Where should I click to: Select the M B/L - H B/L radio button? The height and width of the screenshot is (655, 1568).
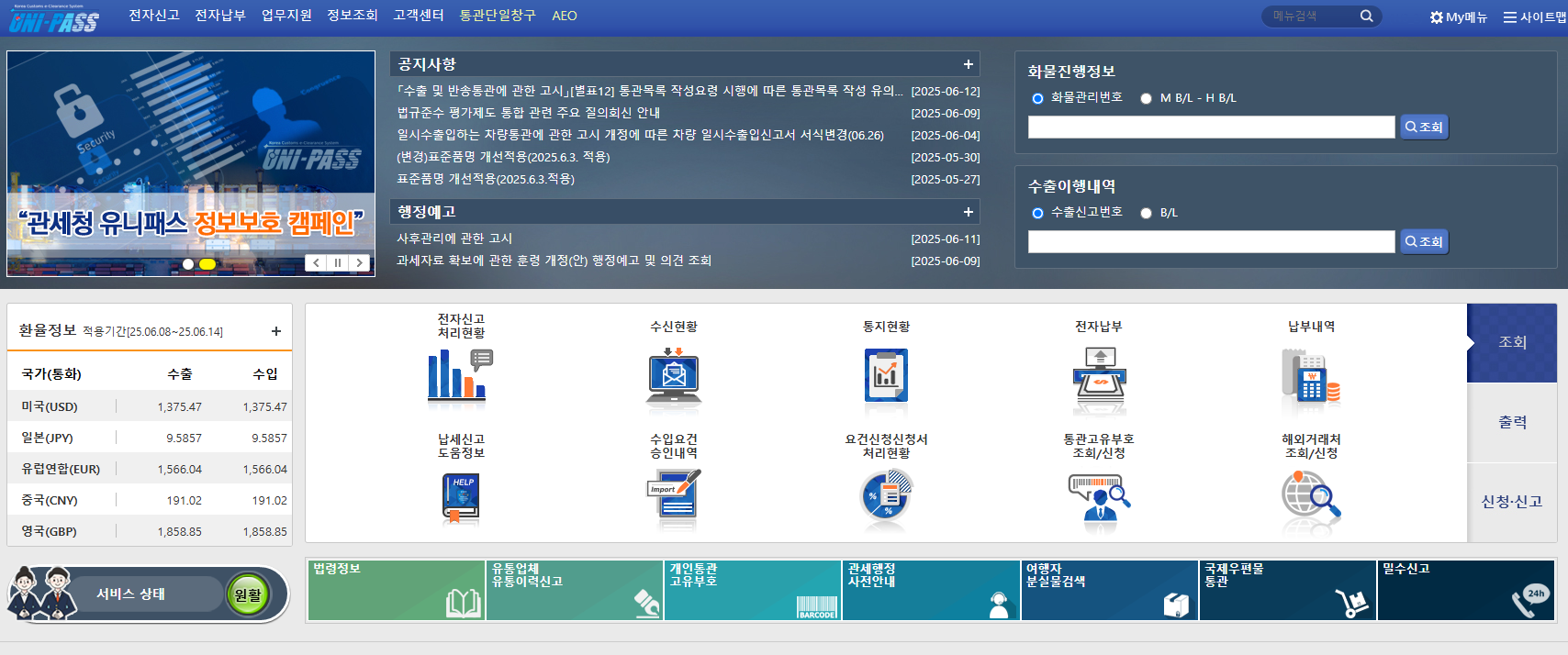[1146, 98]
